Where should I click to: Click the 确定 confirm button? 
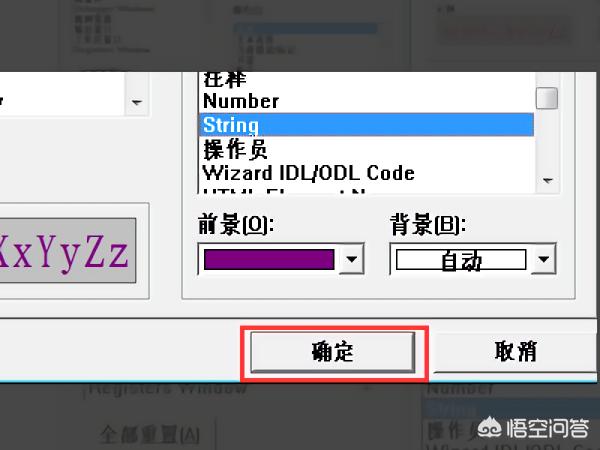tap(332, 351)
